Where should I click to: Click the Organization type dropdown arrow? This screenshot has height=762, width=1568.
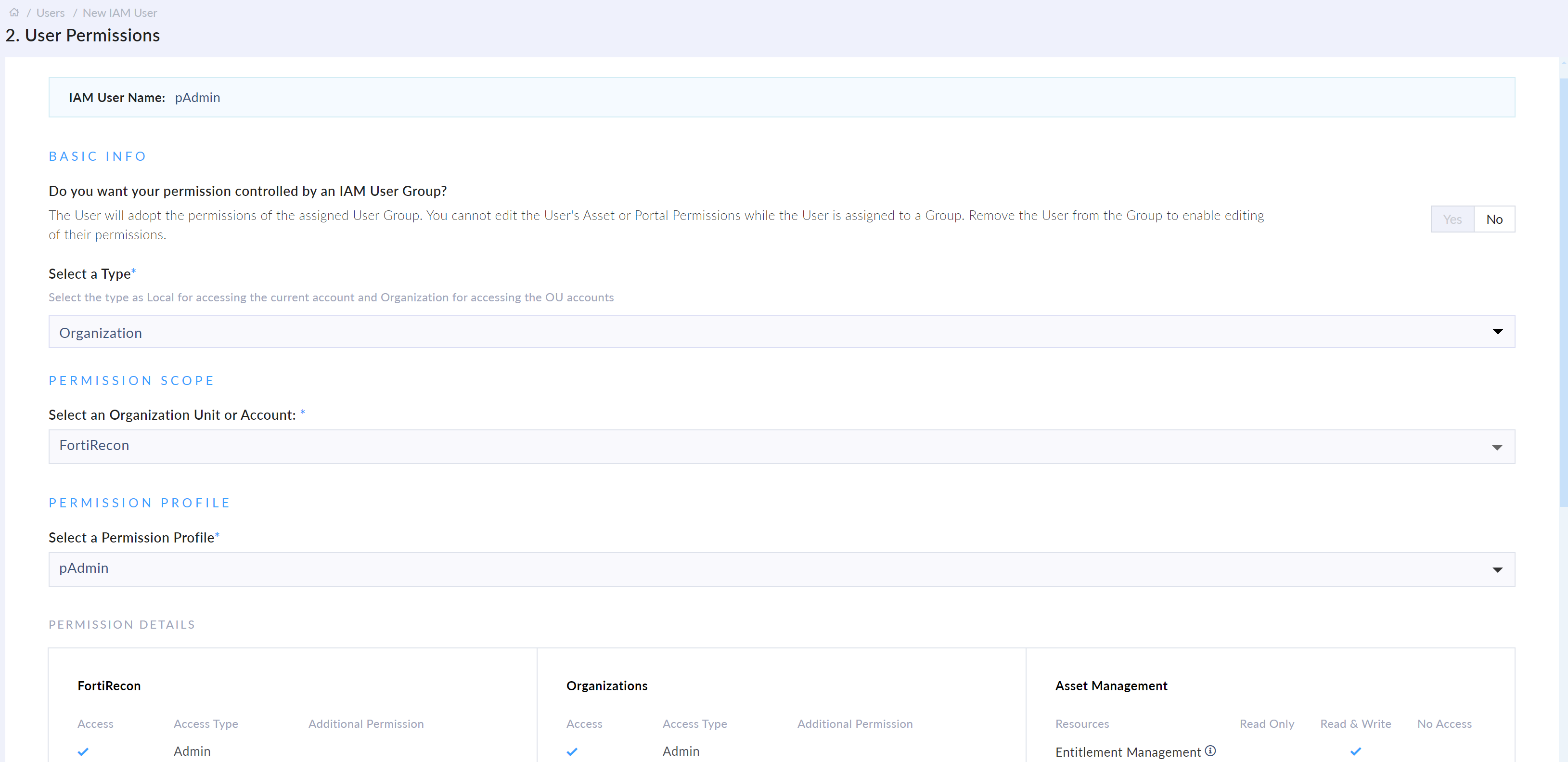(1497, 332)
